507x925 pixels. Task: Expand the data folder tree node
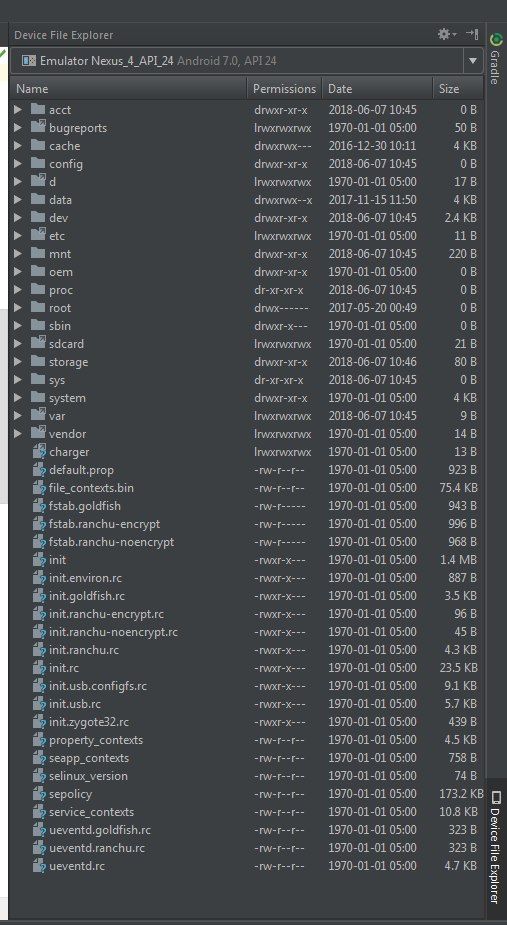coord(18,200)
